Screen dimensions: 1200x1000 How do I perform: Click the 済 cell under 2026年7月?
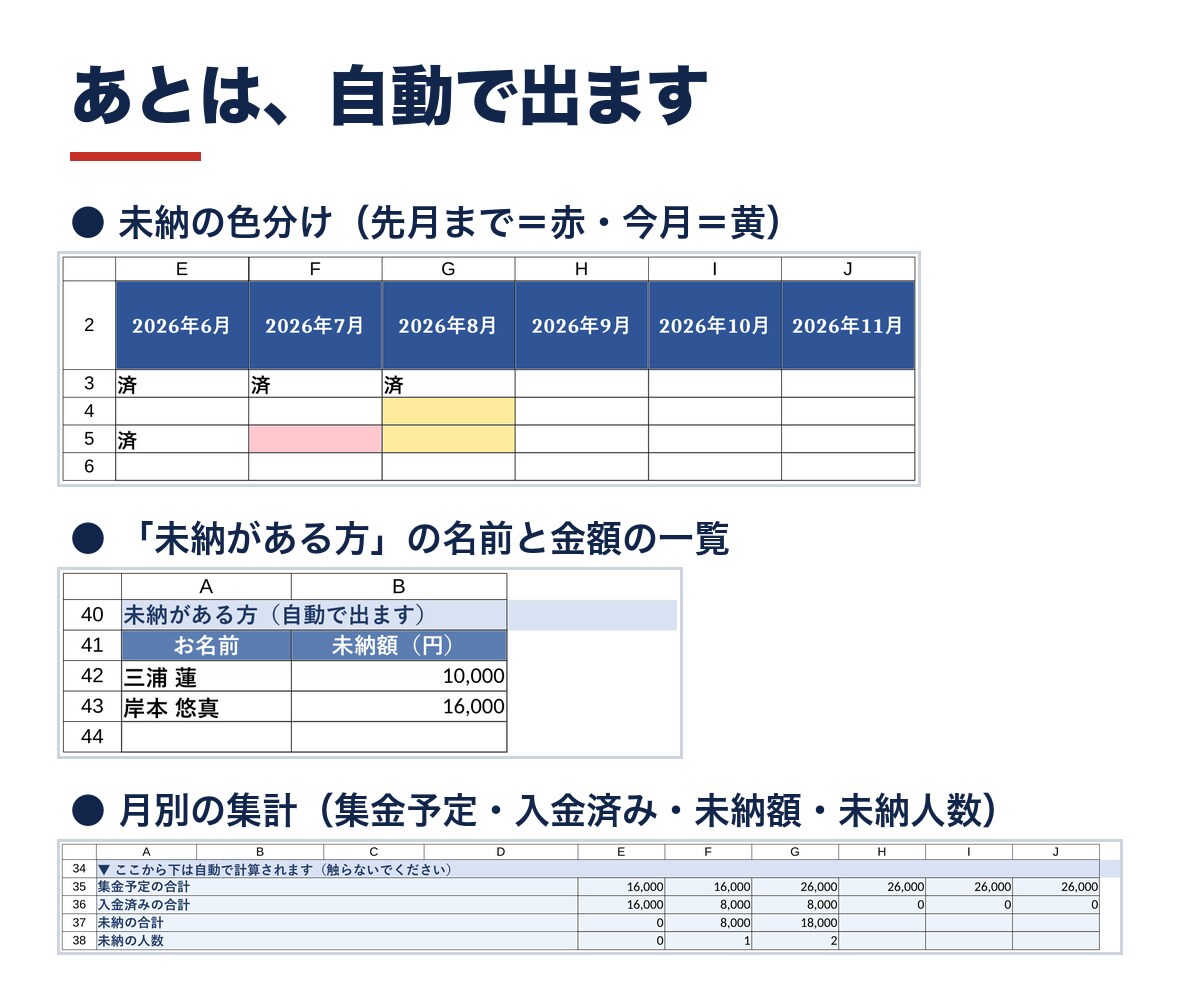[315, 384]
